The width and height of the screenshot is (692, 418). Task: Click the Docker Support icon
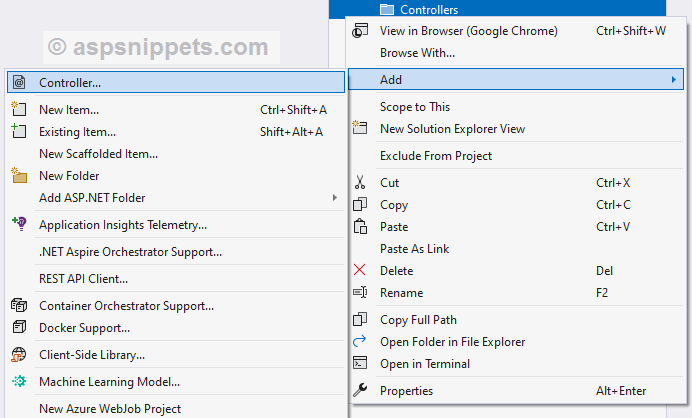coord(19,327)
